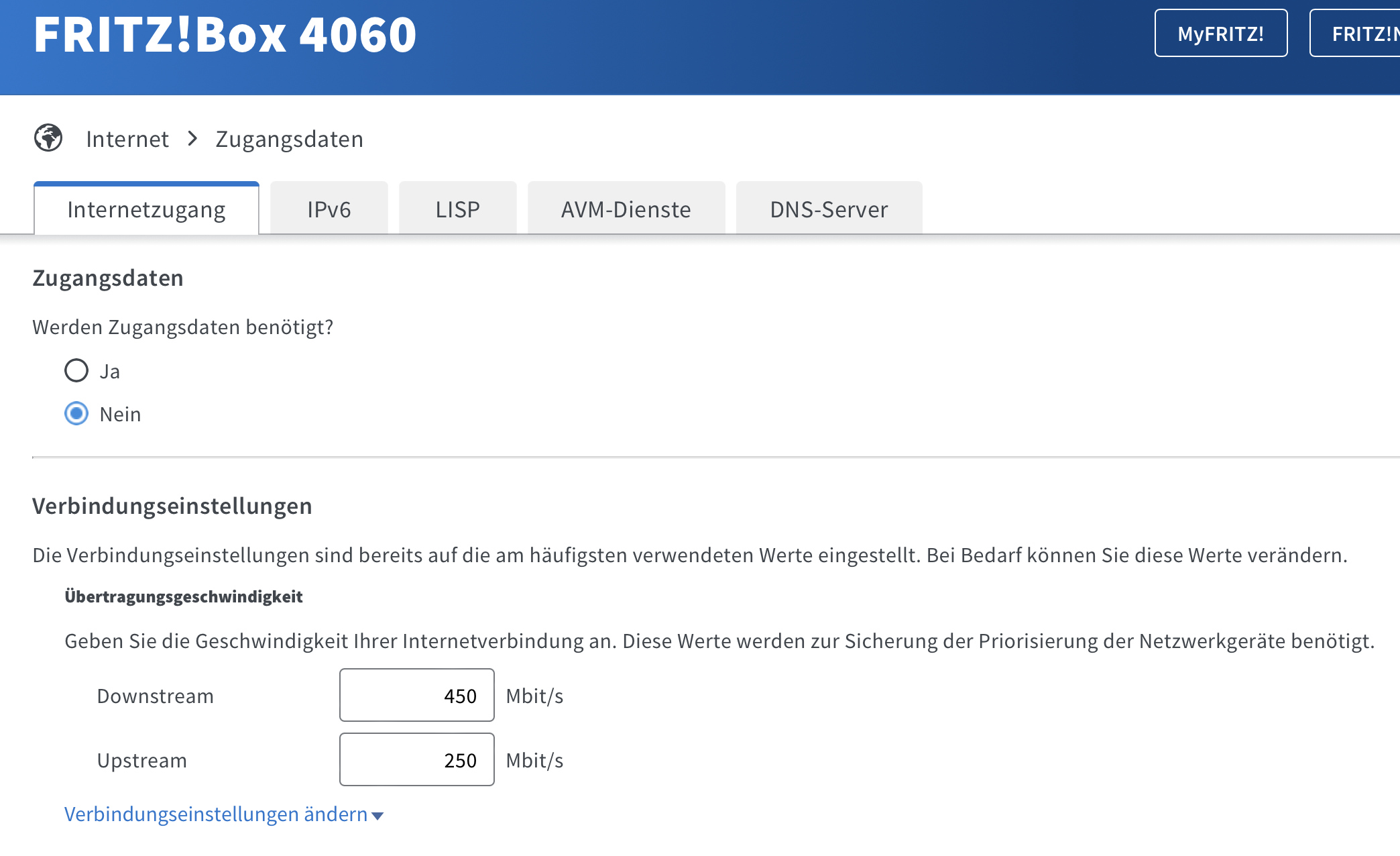Screen dimensions: 1400x856
Task: Click the Zugangsdaten breadcrumb
Action: click(x=290, y=139)
